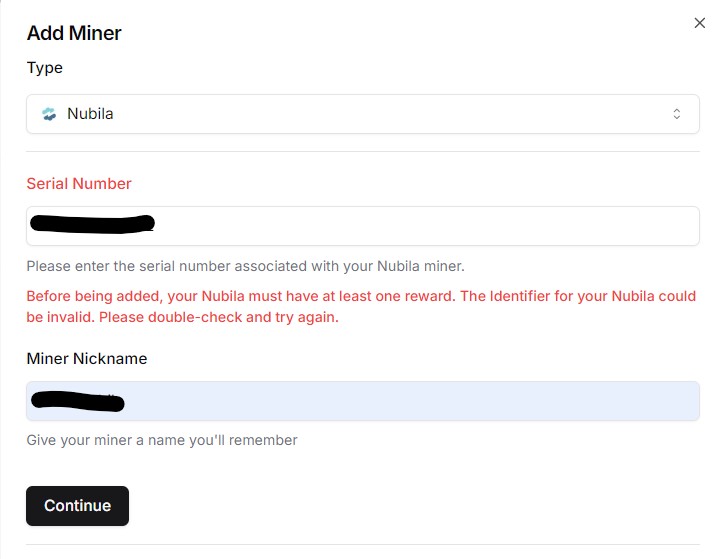Select the Nubila text in Type box
This screenshot has height=559, width=724.
point(90,114)
